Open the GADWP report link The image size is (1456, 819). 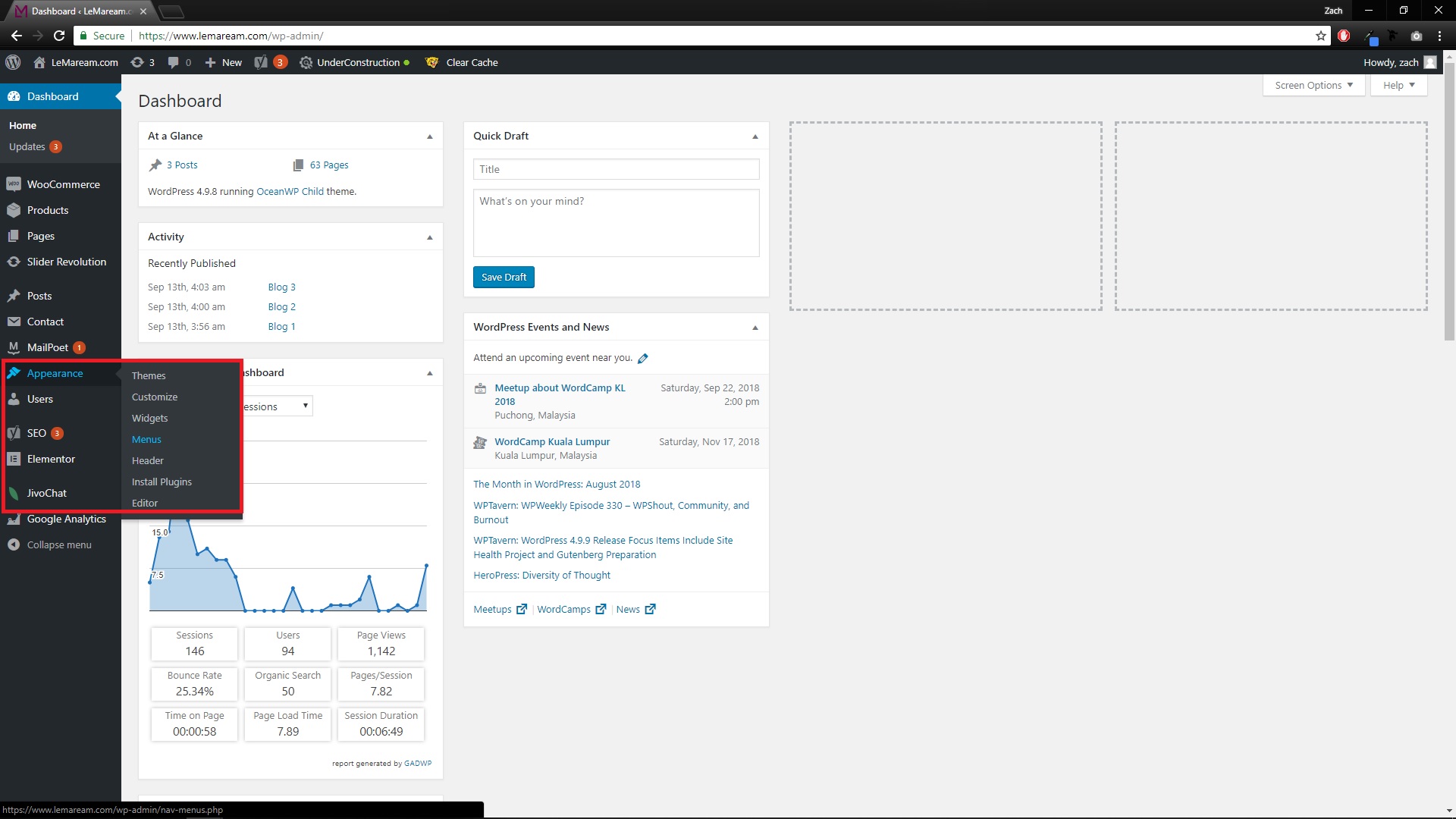tap(418, 763)
